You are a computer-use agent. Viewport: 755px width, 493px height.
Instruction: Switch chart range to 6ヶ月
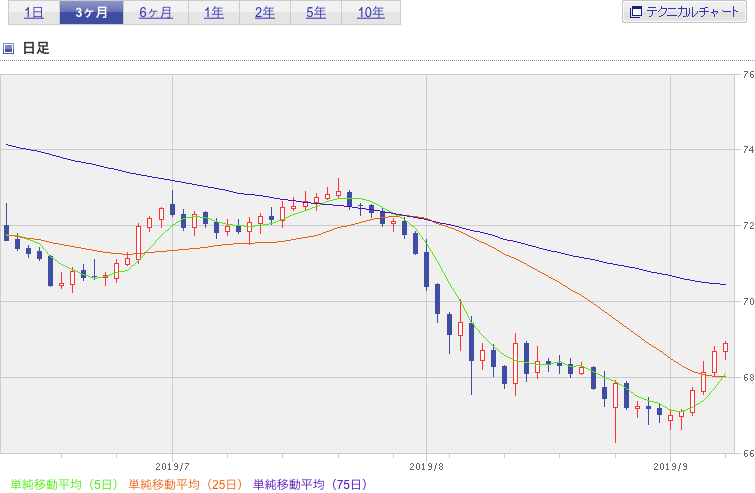(x=156, y=13)
